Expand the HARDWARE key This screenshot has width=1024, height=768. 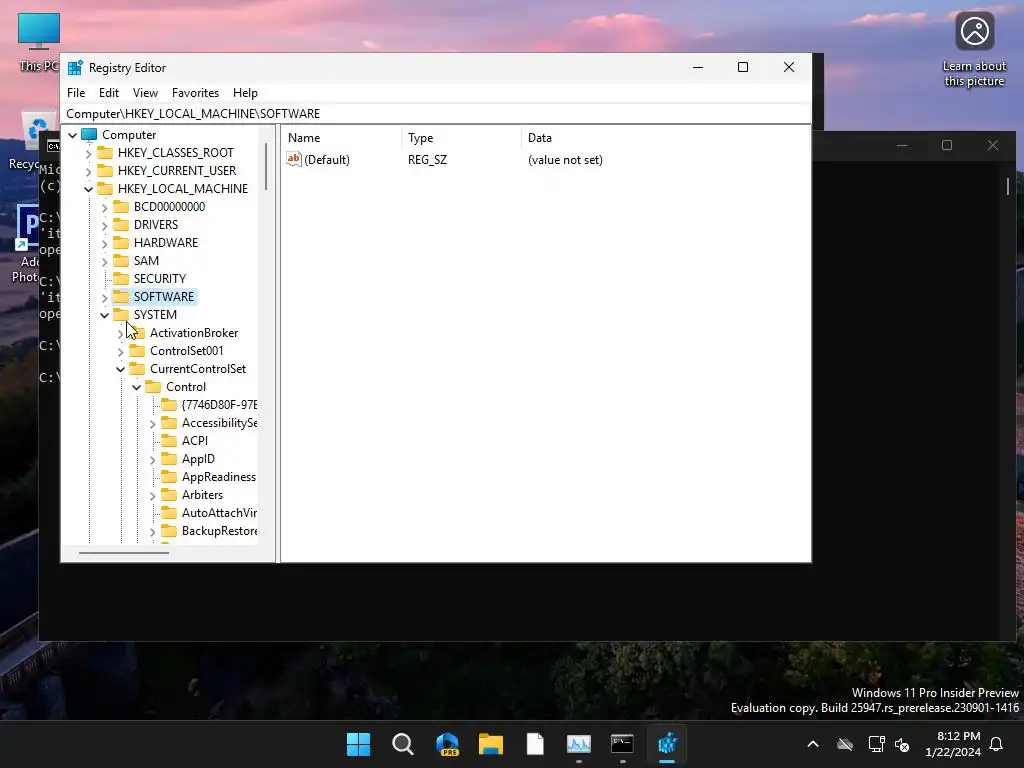[104, 244]
